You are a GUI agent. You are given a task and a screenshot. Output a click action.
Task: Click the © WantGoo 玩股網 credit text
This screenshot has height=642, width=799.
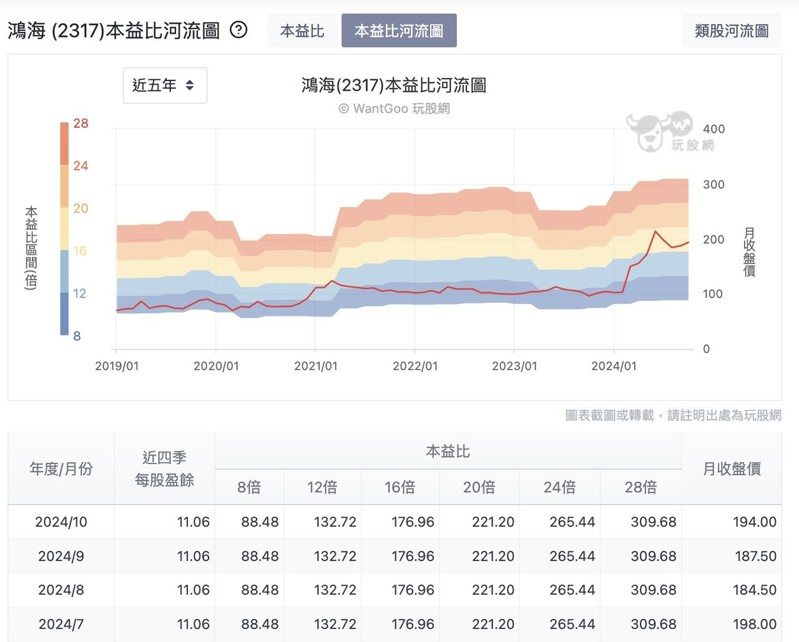pyautogui.click(x=394, y=109)
